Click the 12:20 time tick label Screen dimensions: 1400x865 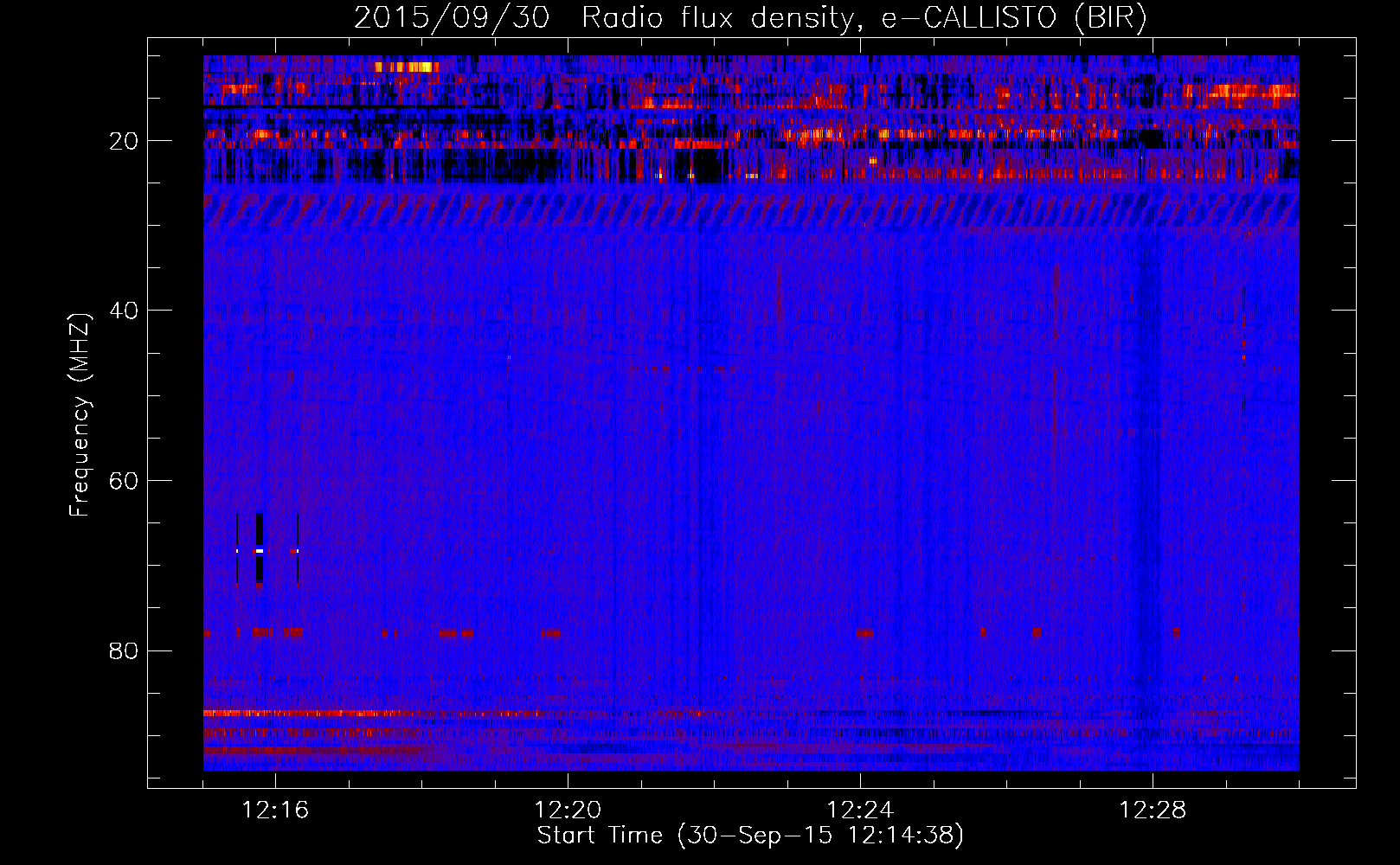(568, 811)
